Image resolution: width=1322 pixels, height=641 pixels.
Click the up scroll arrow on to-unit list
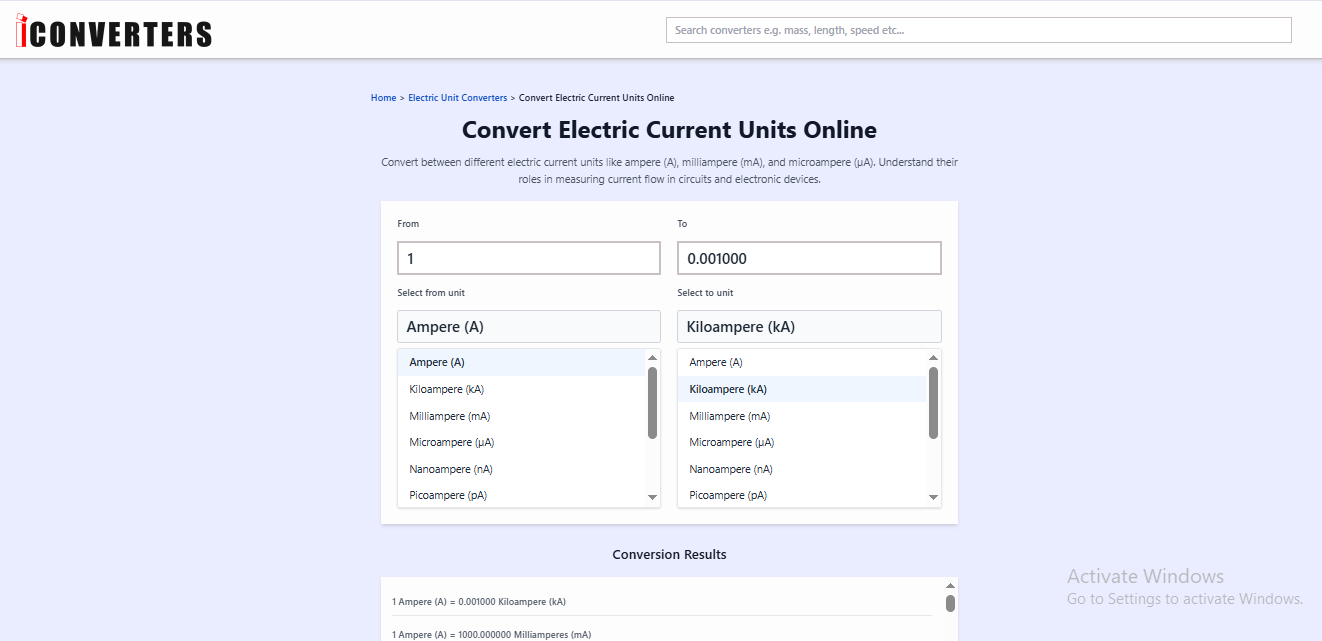933,355
